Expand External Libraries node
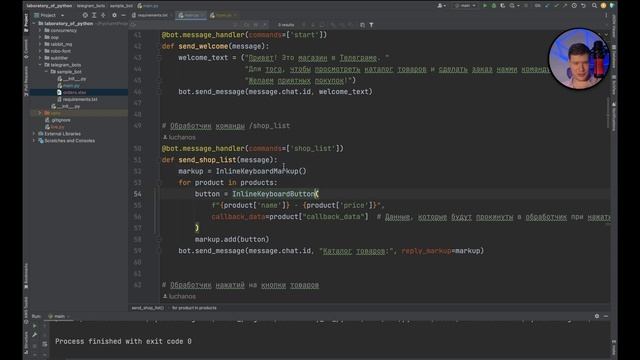Viewport: 640px width, 360px height. pyautogui.click(x=34, y=133)
